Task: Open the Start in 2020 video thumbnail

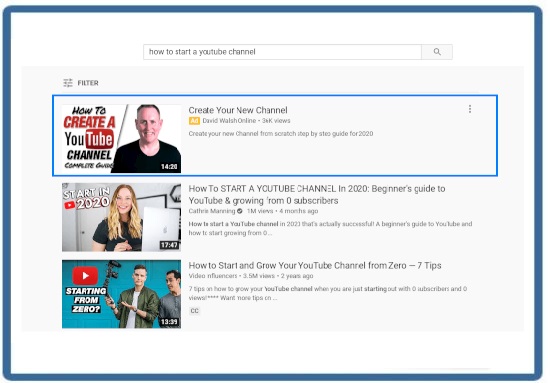Action: click(121, 217)
